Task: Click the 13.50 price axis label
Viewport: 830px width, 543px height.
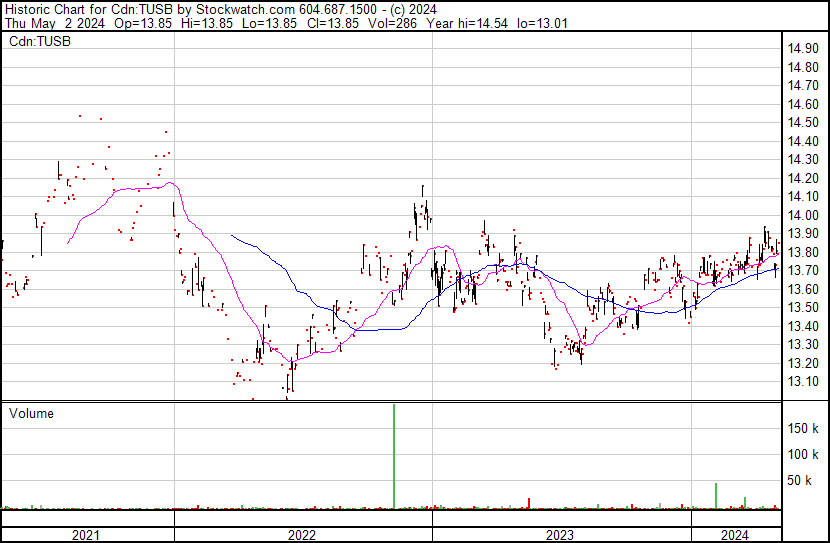Action: [x=805, y=307]
